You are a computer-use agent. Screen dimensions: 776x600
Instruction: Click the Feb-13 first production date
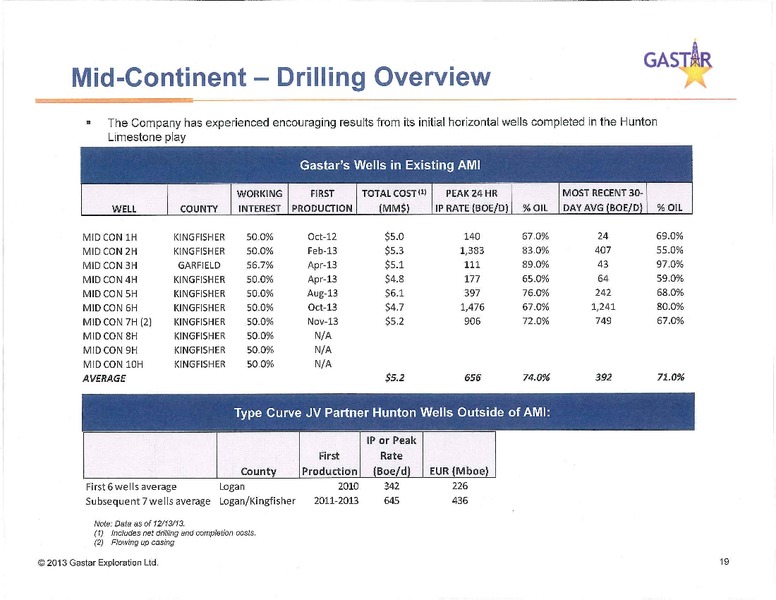[322, 251]
